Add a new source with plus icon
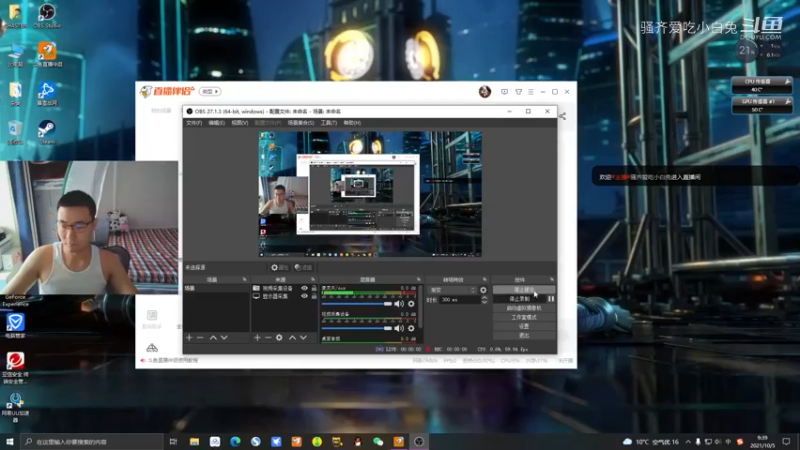 (x=257, y=338)
